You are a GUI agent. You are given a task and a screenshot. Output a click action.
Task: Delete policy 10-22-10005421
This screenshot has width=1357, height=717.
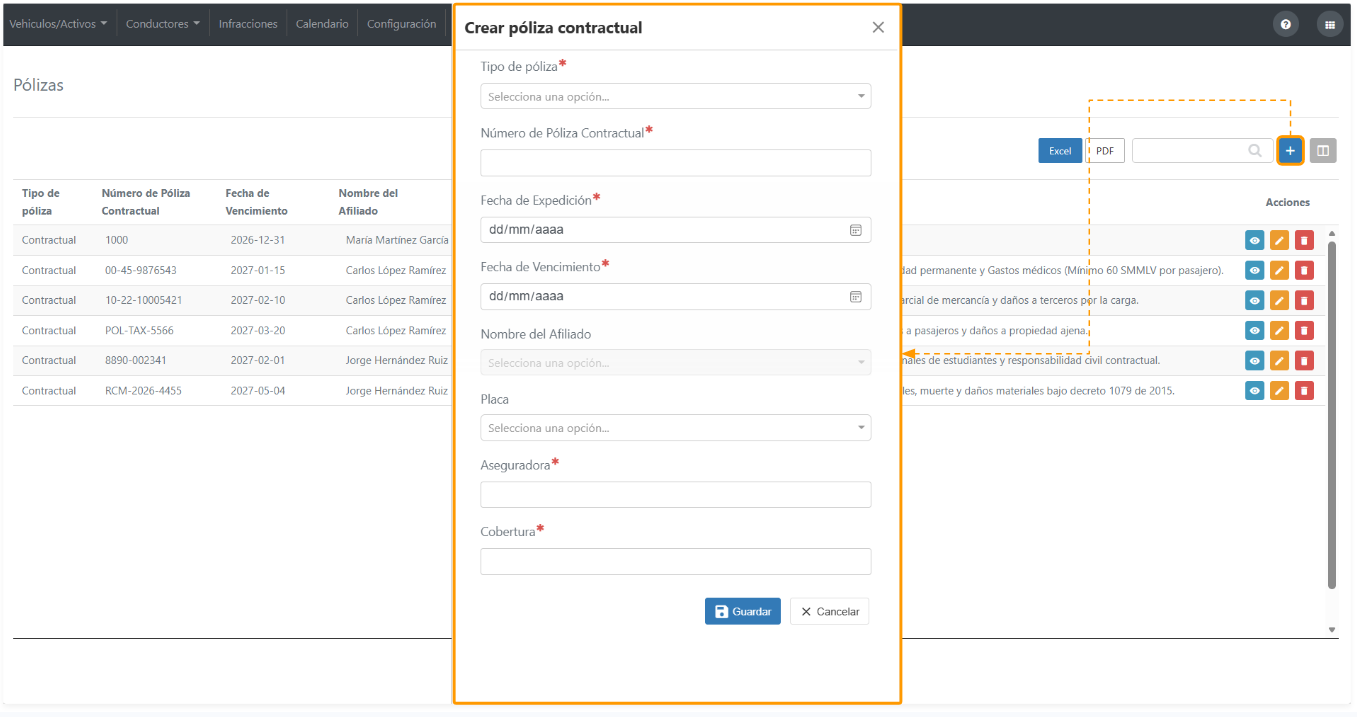point(1304,300)
